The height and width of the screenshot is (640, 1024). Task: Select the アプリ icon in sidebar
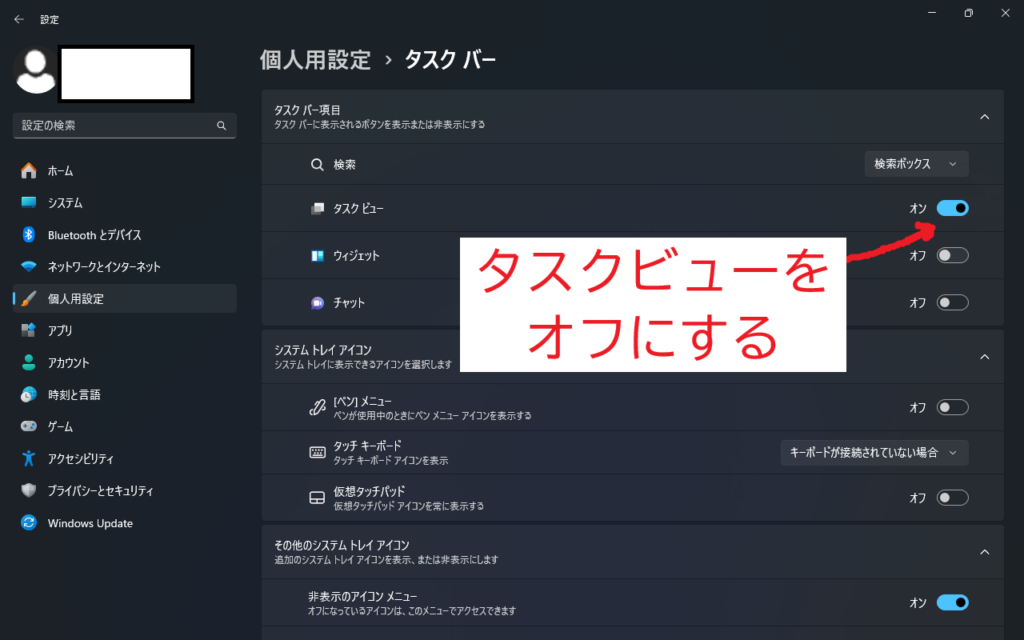click(x=29, y=331)
